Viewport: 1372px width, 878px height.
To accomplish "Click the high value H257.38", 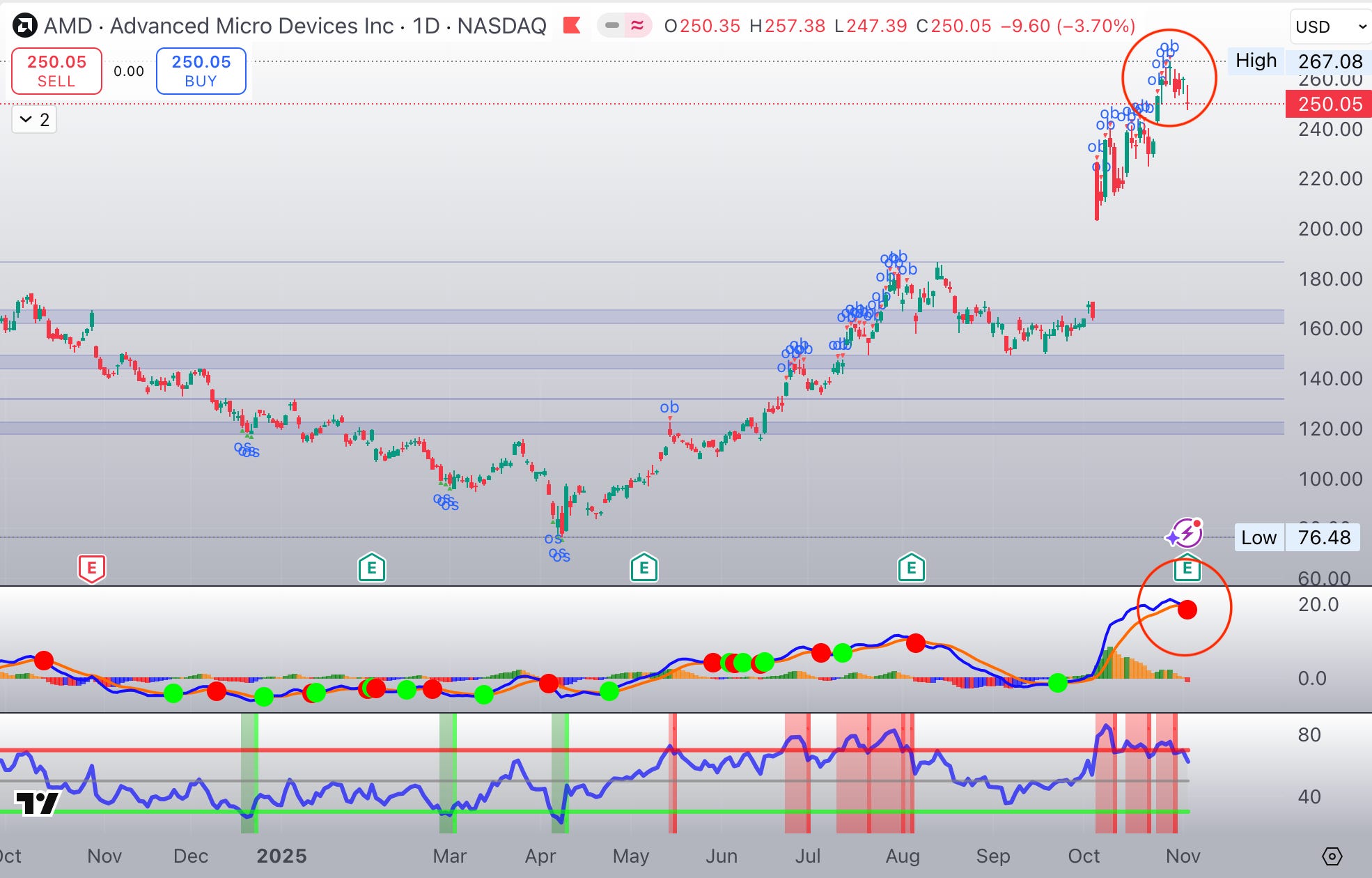I will coord(787,26).
